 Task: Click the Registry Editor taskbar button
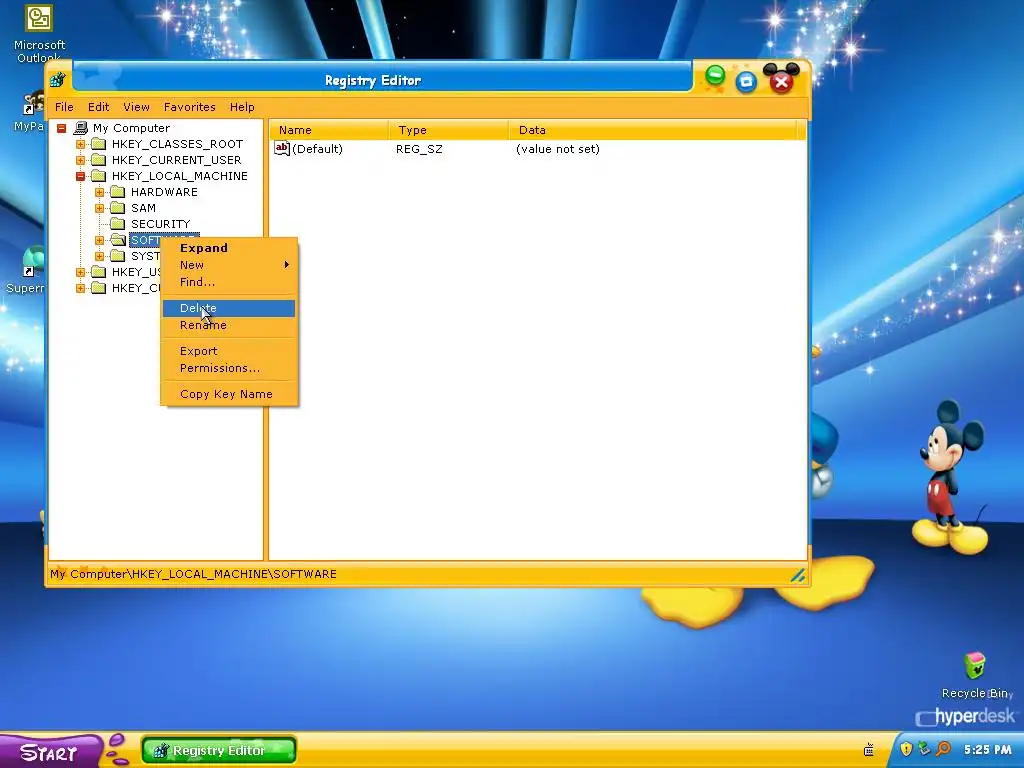tap(219, 750)
